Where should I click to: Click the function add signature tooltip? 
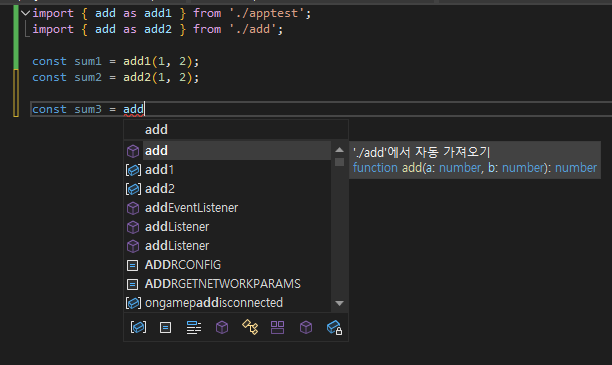point(475,168)
